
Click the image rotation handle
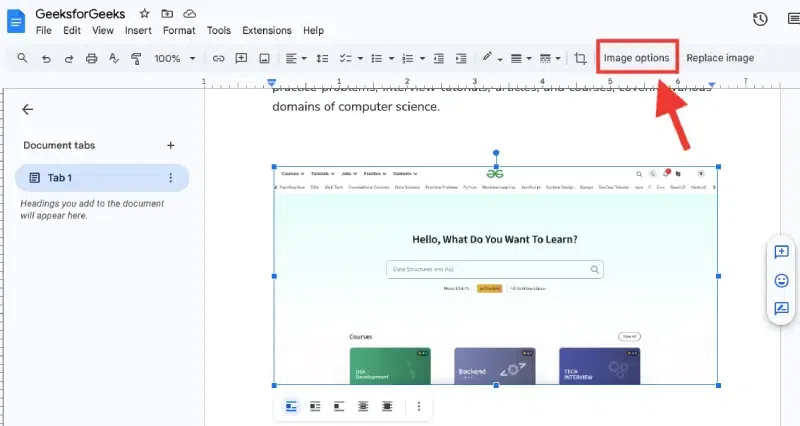click(x=496, y=153)
